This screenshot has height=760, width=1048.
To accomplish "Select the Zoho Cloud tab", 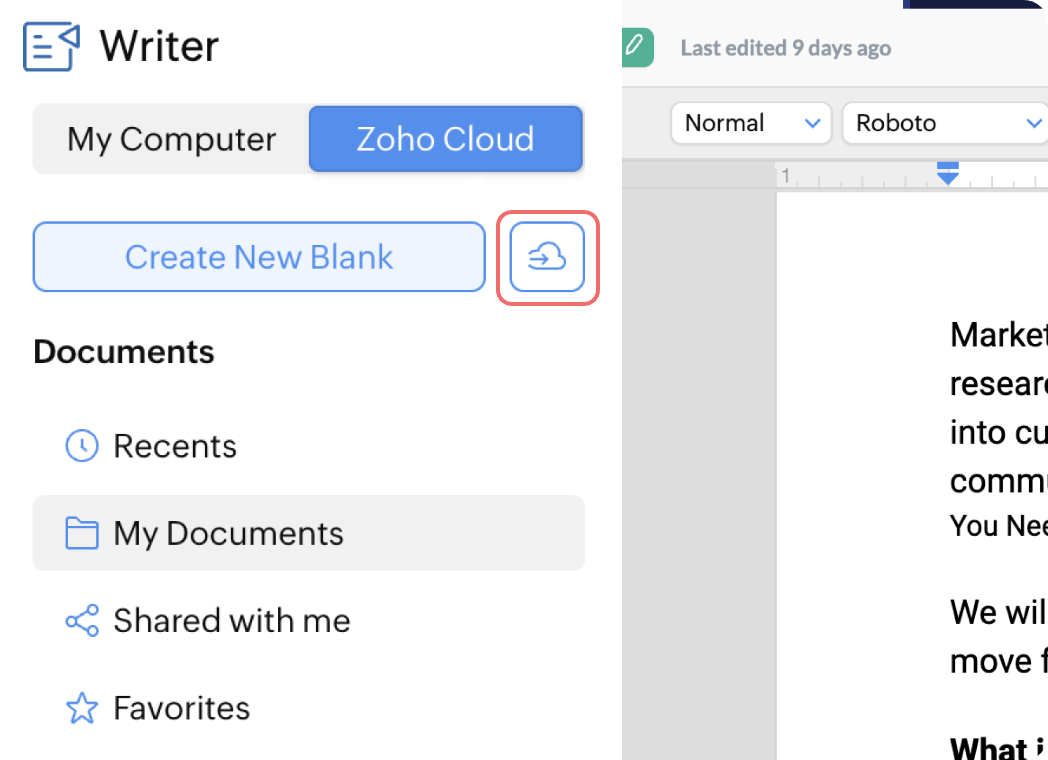I will [445, 139].
